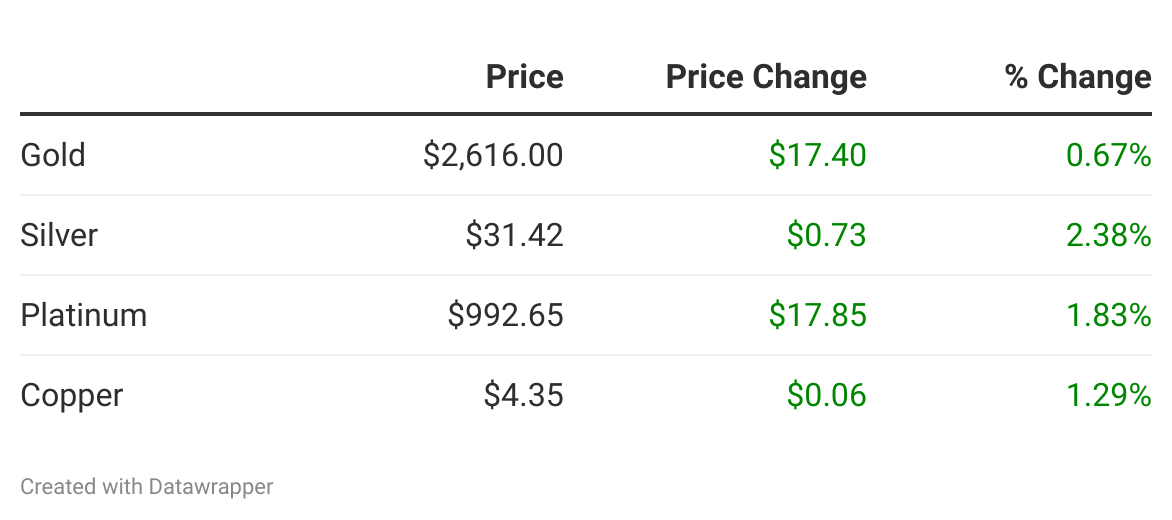Viewport: 1172px width, 520px height.
Task: Click Copper percent change 1.29%
Action: pos(1109,395)
